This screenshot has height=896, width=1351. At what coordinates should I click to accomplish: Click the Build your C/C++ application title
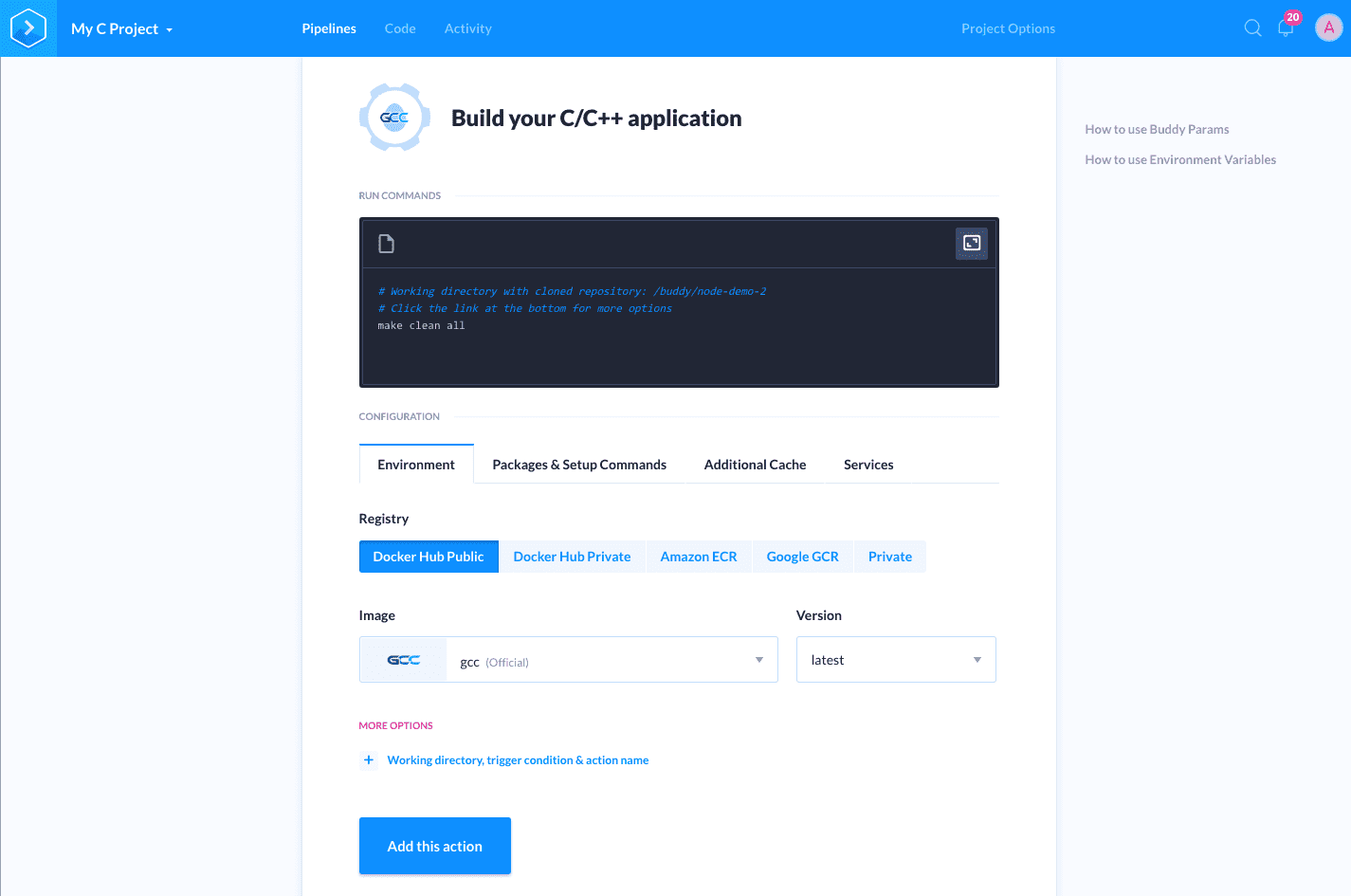[596, 119]
